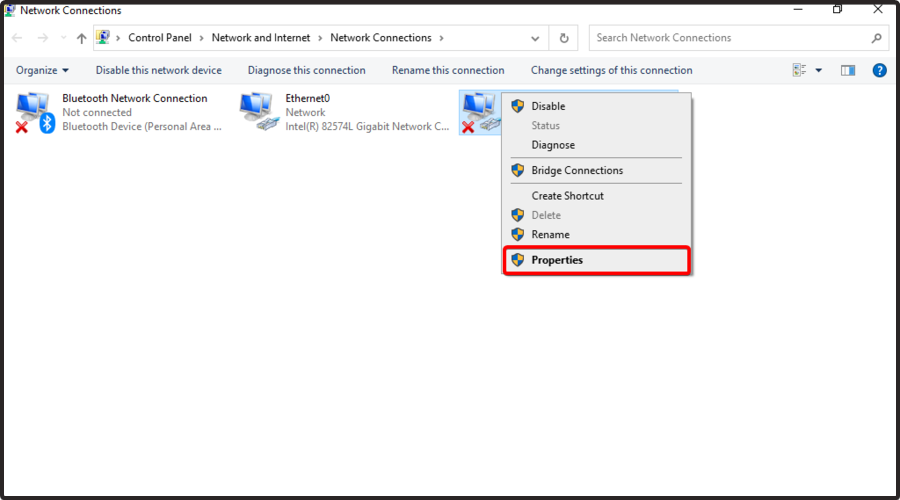Click the Up one level arrow
Image resolution: width=900 pixels, height=500 pixels.
point(81,38)
